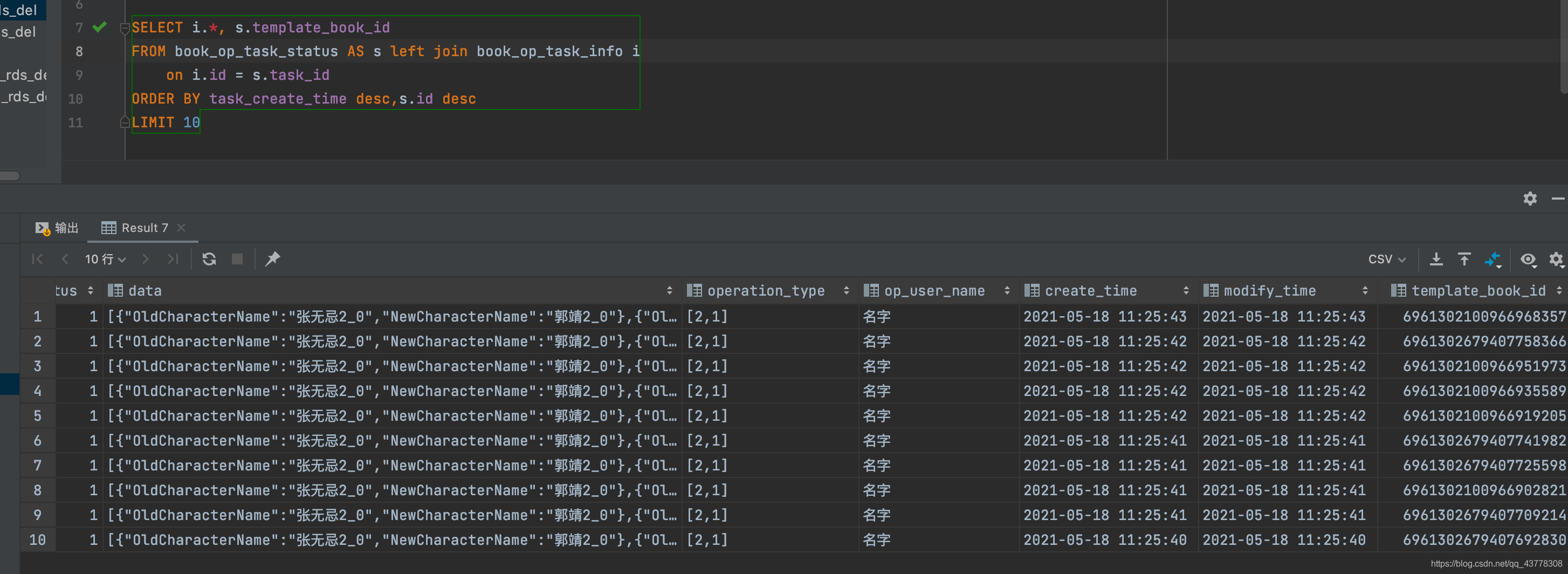Image resolution: width=1568 pixels, height=574 pixels.
Task: Sort by create_time column header
Action: (1108, 291)
